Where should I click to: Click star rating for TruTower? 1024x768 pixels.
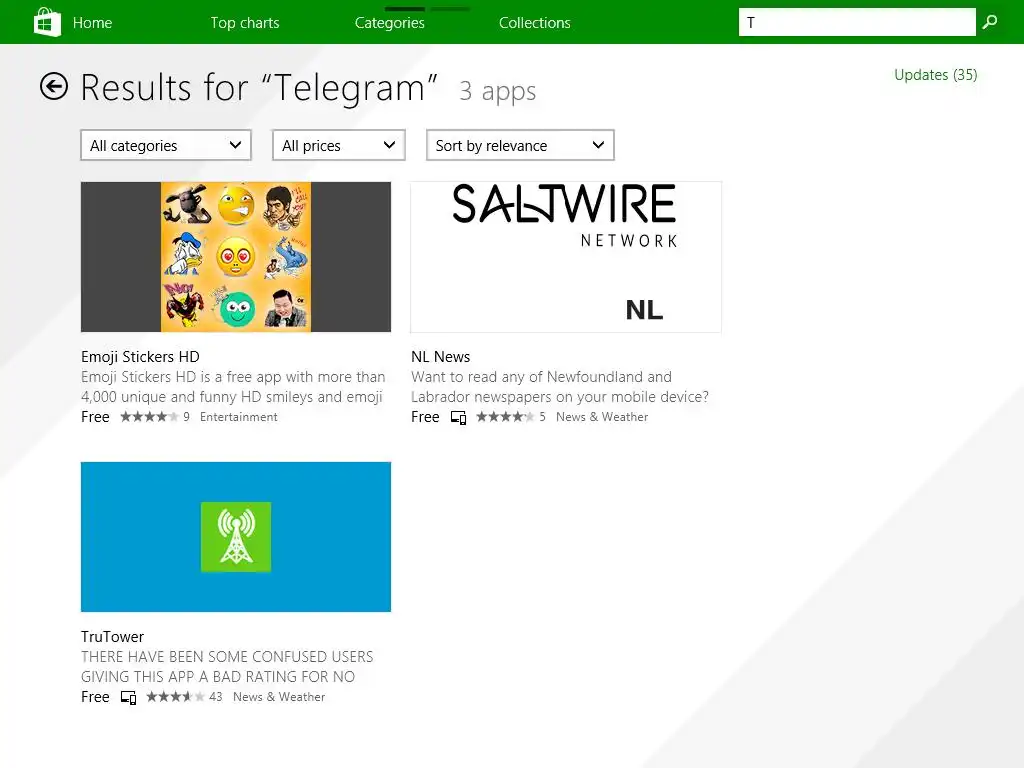click(175, 697)
